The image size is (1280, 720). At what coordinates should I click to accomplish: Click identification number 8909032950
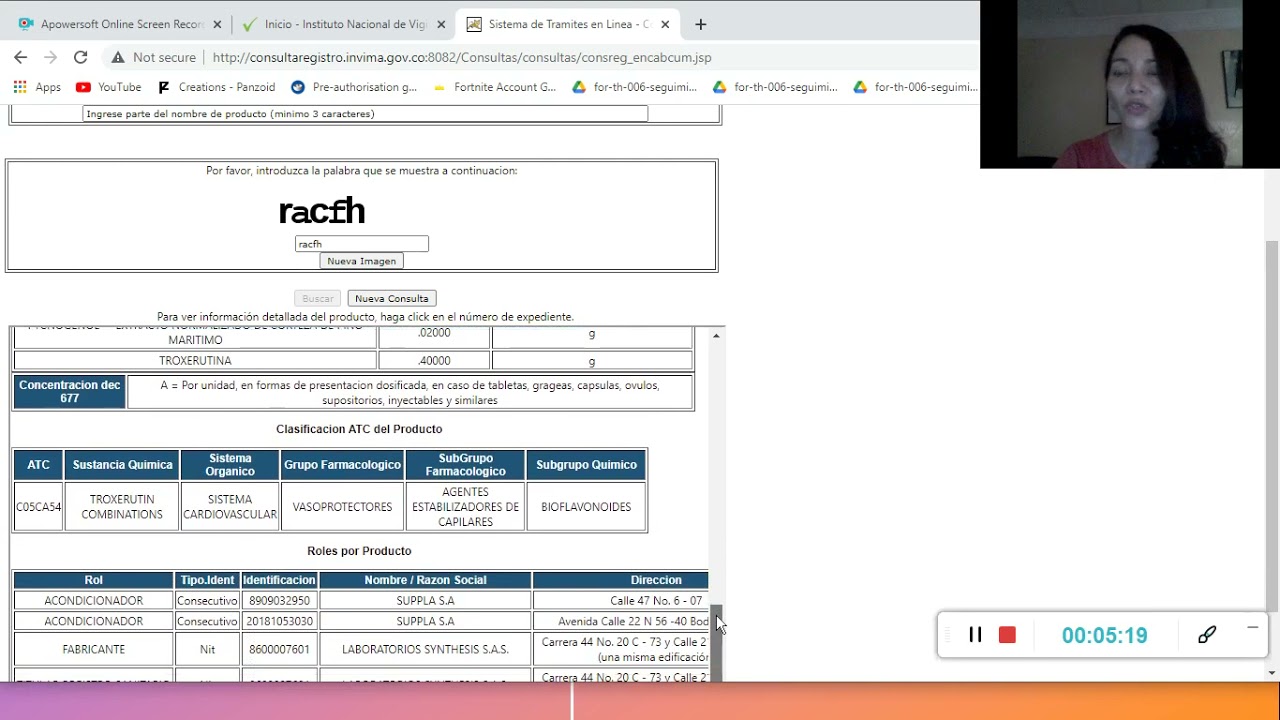click(279, 601)
